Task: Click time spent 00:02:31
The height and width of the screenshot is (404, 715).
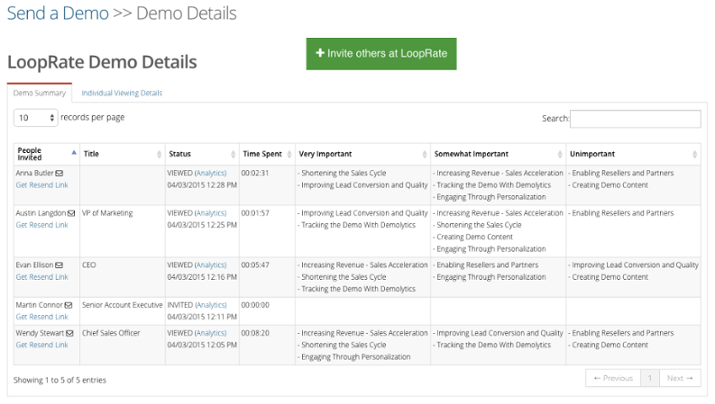Action: [x=255, y=173]
